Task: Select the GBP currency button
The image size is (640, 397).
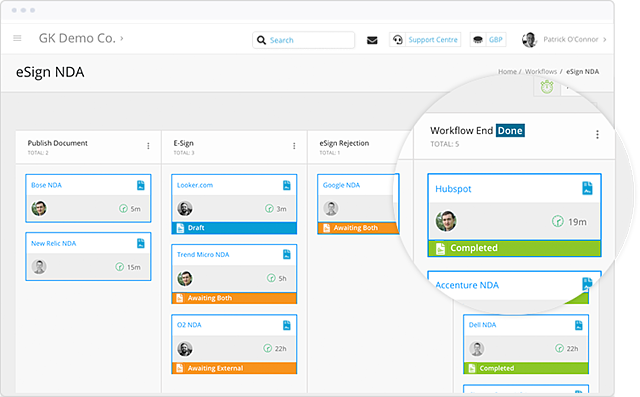Action: coord(496,40)
